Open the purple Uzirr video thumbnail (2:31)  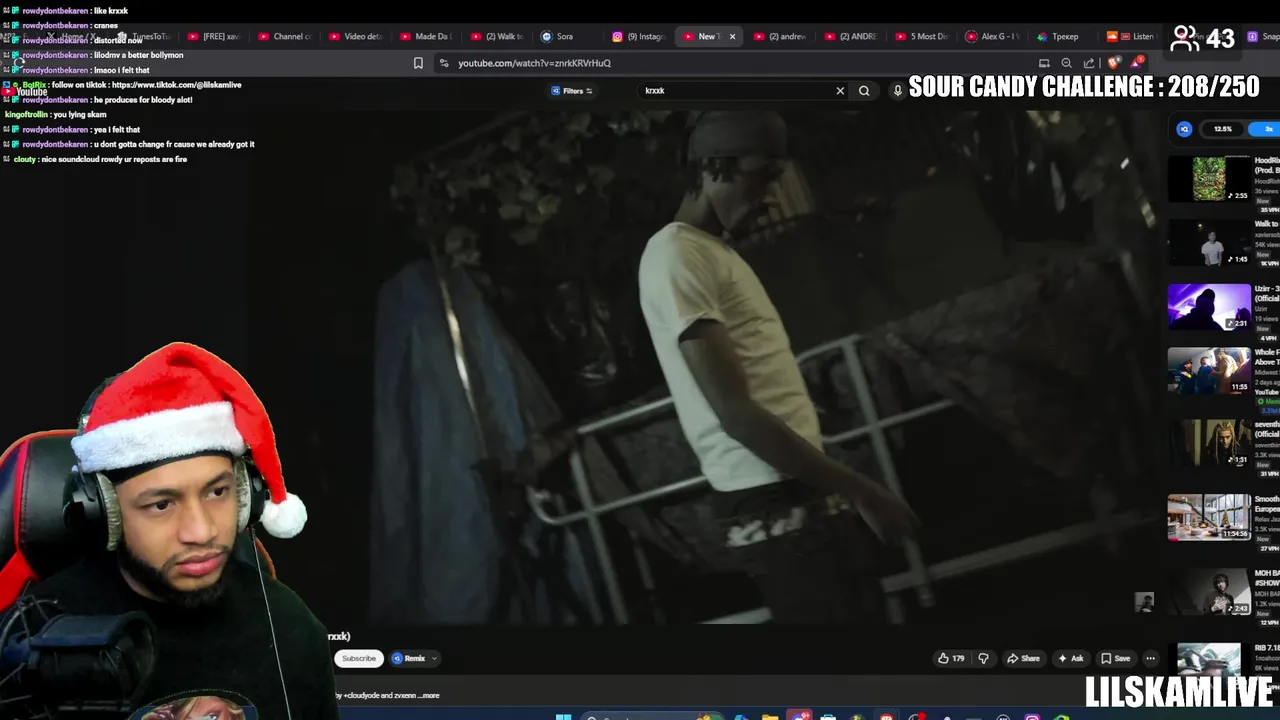[x=1209, y=307]
